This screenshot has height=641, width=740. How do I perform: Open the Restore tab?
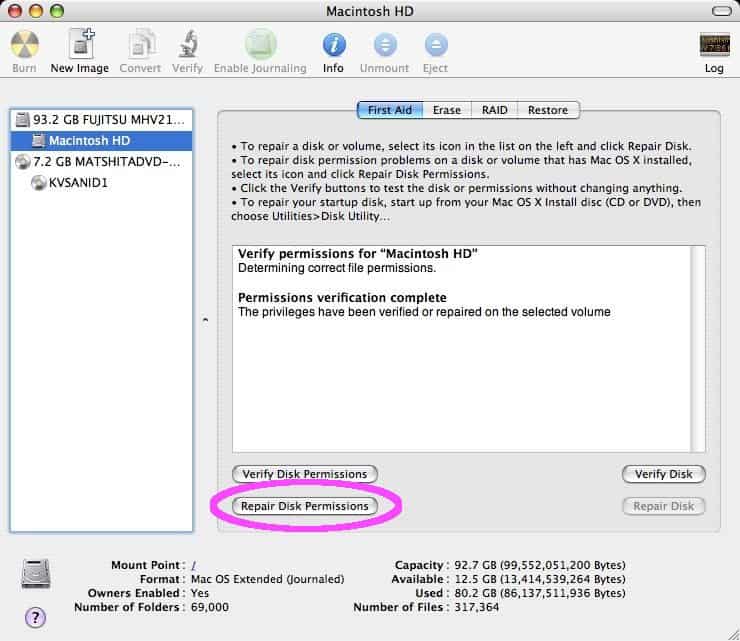pos(548,110)
